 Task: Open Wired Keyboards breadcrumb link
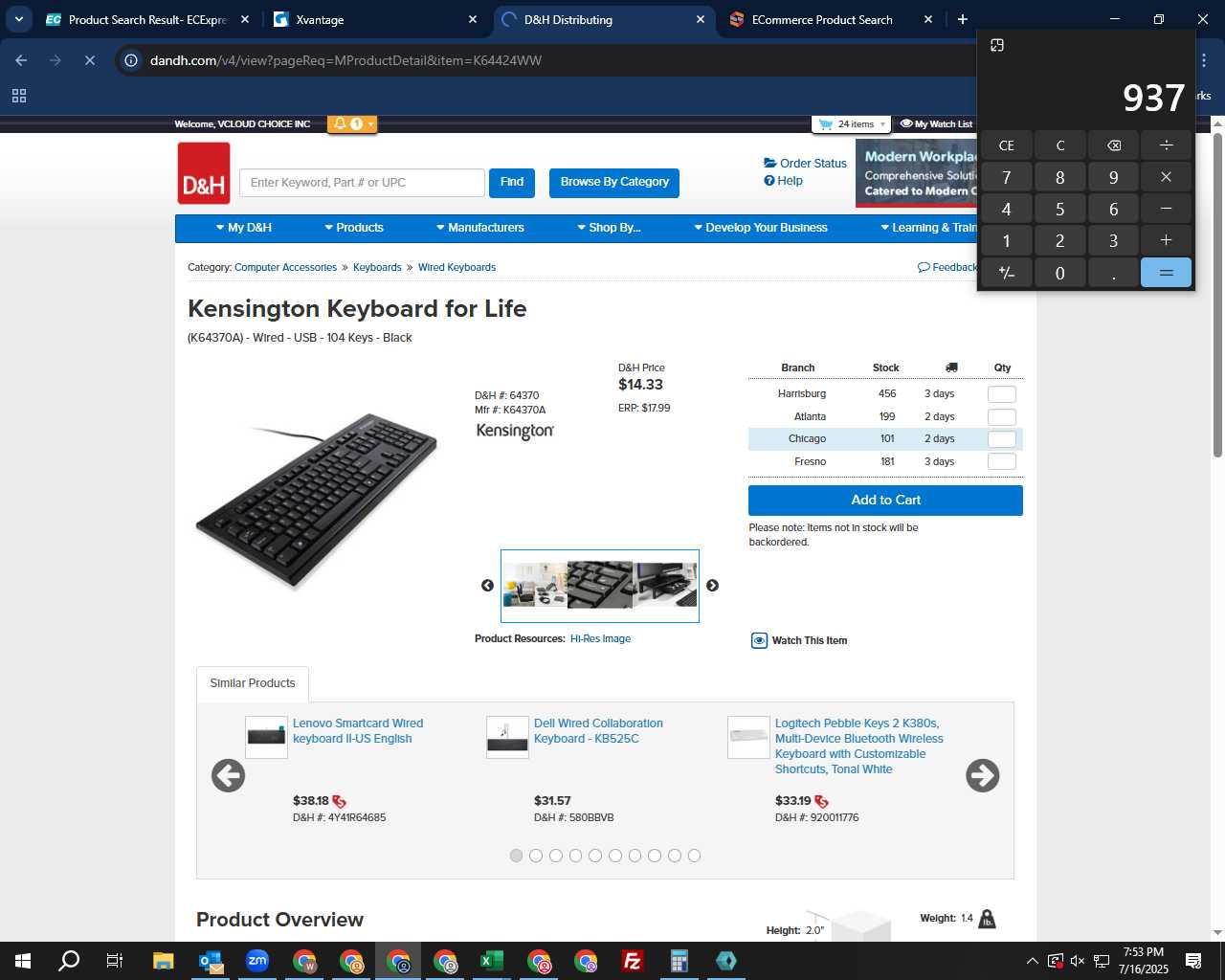457,268
